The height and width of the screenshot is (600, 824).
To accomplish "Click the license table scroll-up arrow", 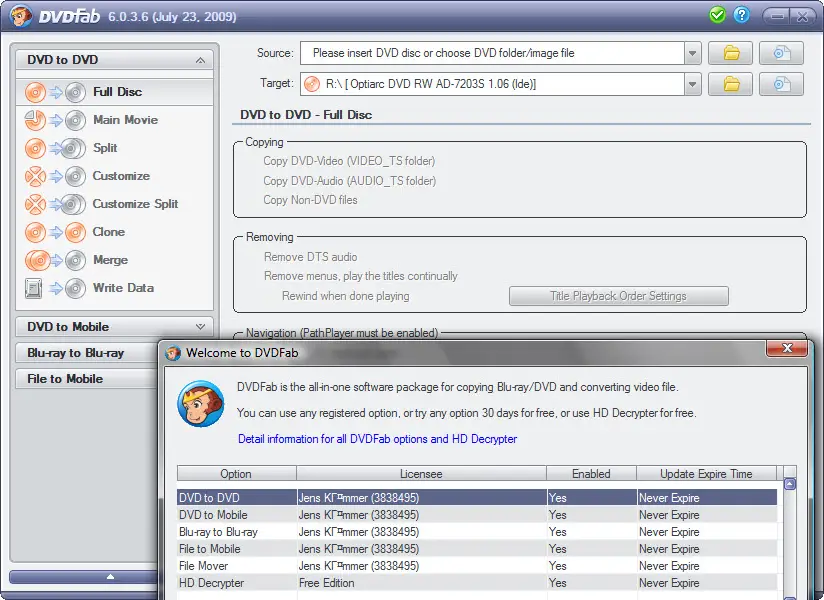I will click(x=789, y=484).
